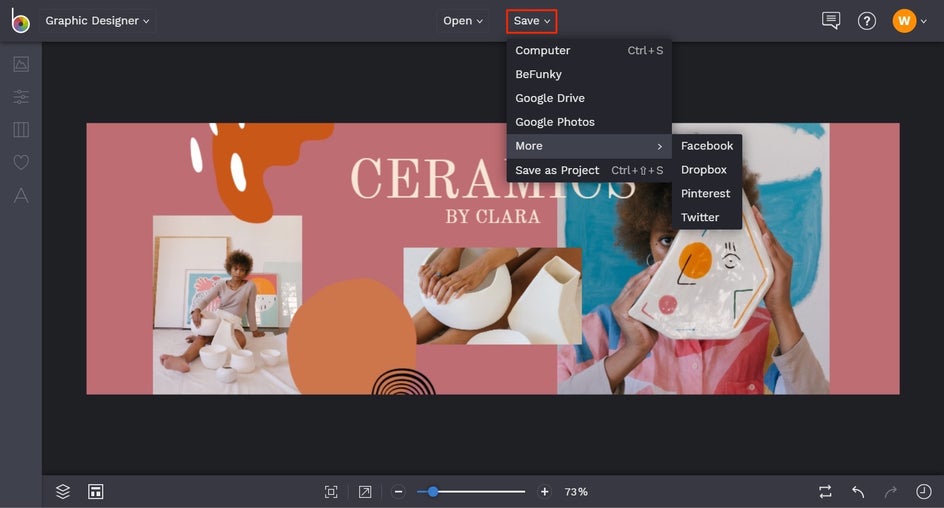The width and height of the screenshot is (944, 508).
Task: Select Google Drive save option
Action: click(x=589, y=98)
